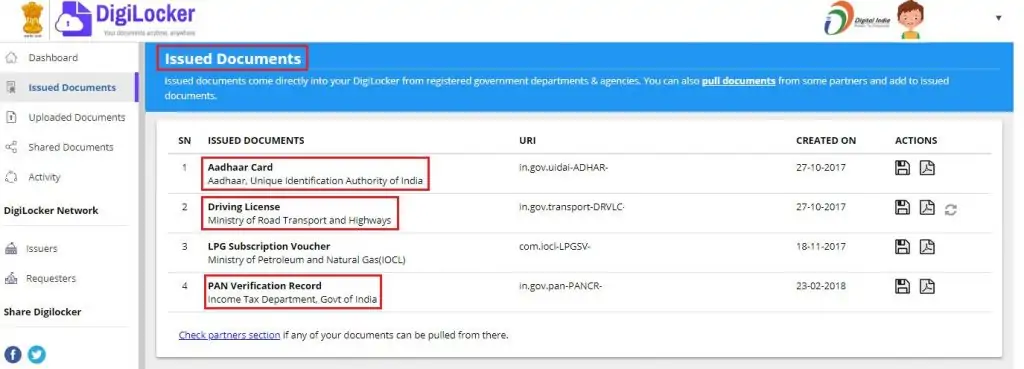Click the Requesters icon in sidebar

tap(11, 278)
